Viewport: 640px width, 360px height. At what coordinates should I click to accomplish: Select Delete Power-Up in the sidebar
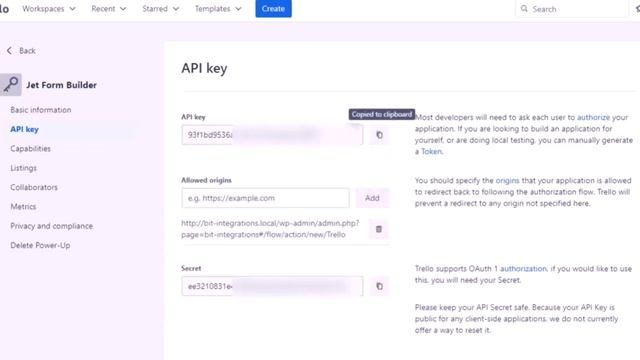click(40, 245)
